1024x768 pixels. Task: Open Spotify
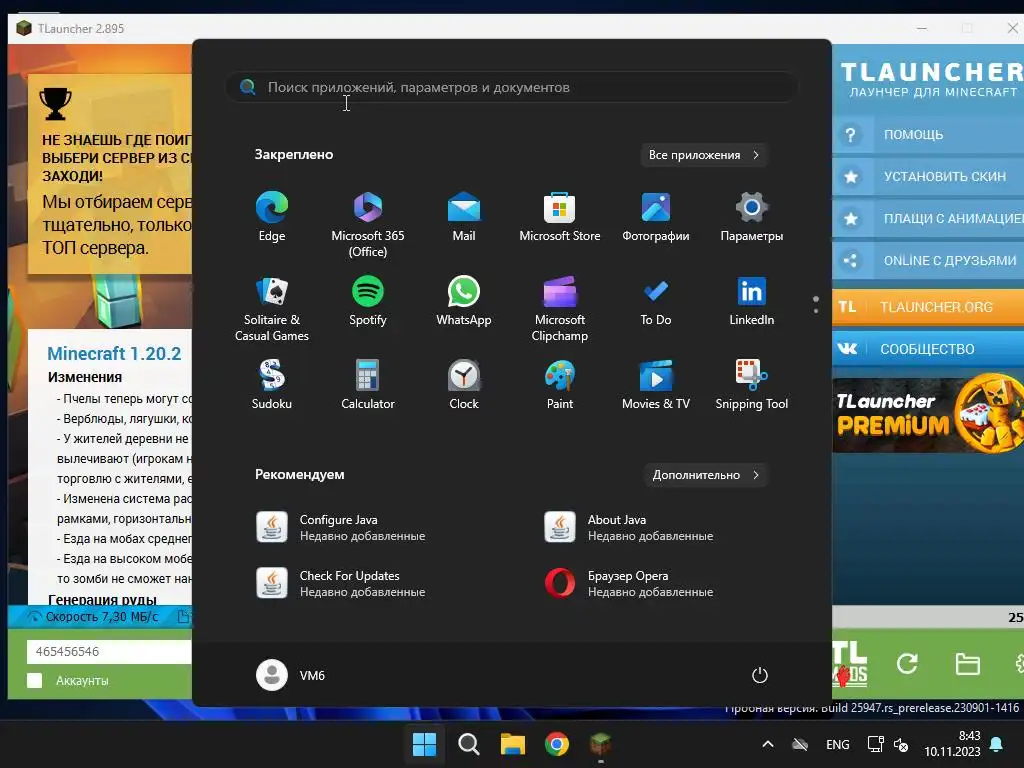(x=368, y=301)
